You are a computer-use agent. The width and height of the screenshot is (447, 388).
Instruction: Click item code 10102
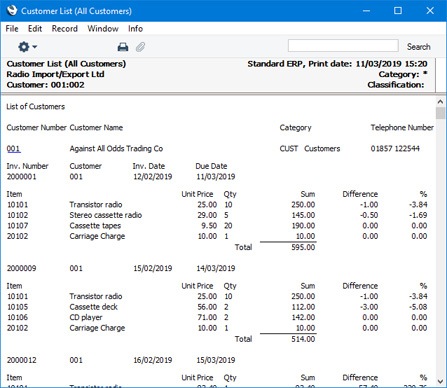coord(18,215)
